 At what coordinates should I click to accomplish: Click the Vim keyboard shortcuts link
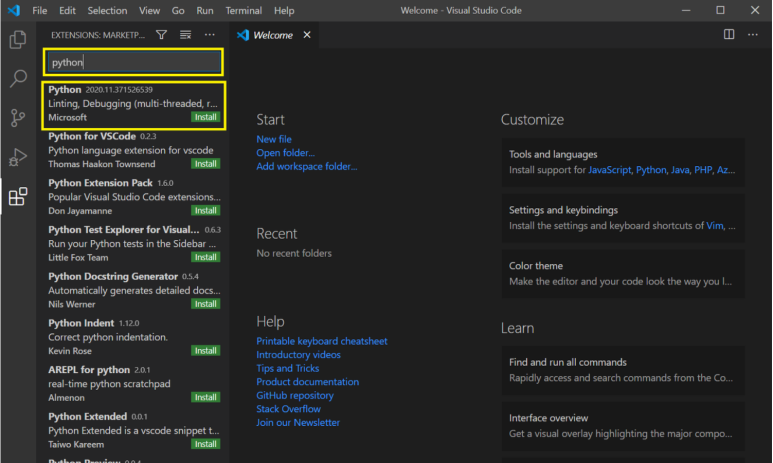[x=714, y=226]
